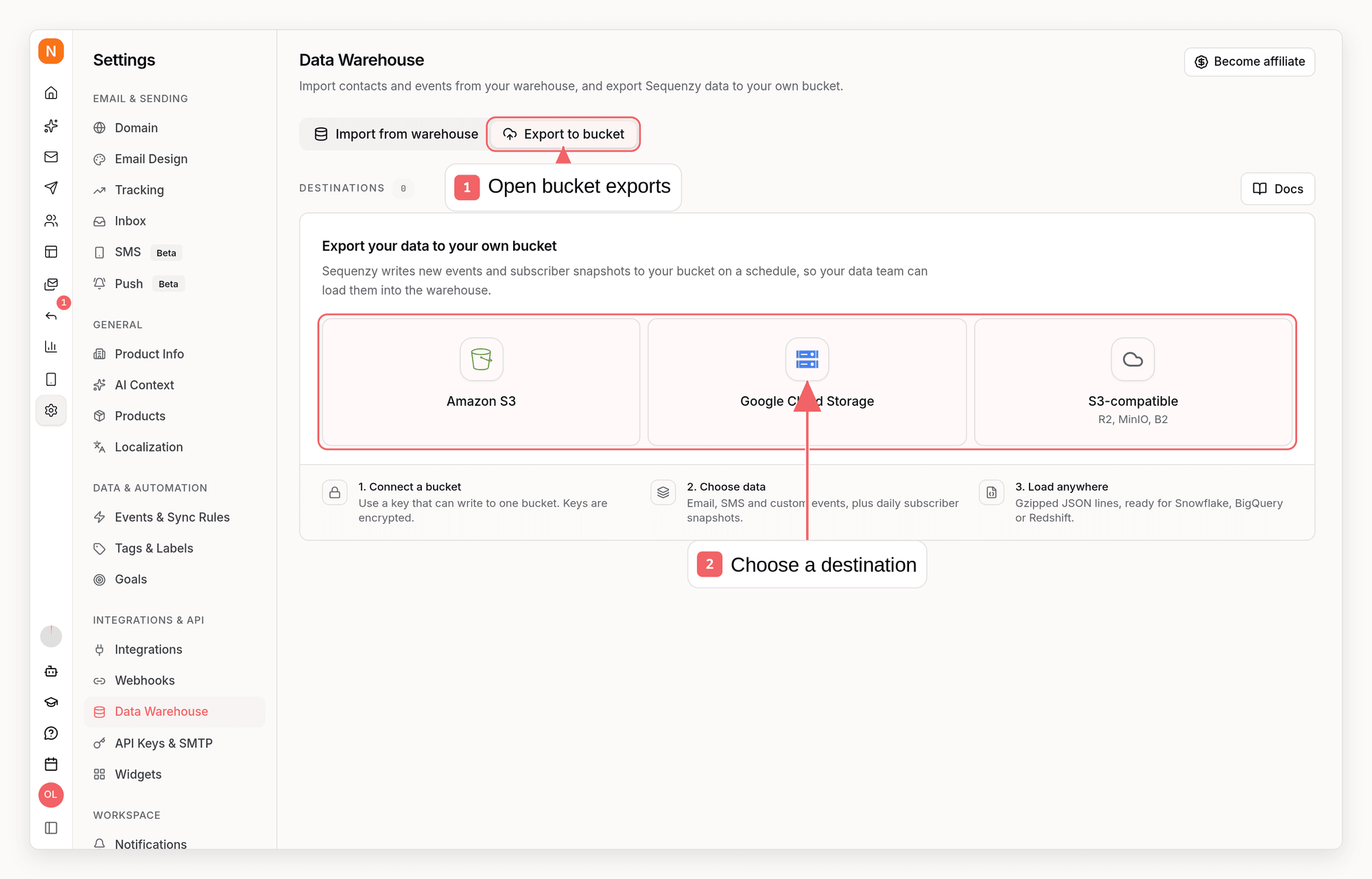Choose the Google Cloud Storage destination card
The width and height of the screenshot is (1372, 879).
pyautogui.click(x=807, y=382)
